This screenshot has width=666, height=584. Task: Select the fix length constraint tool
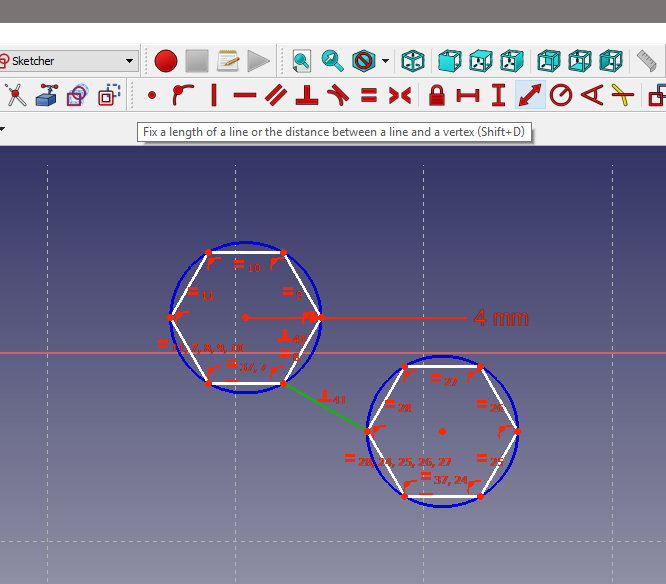(x=530, y=95)
